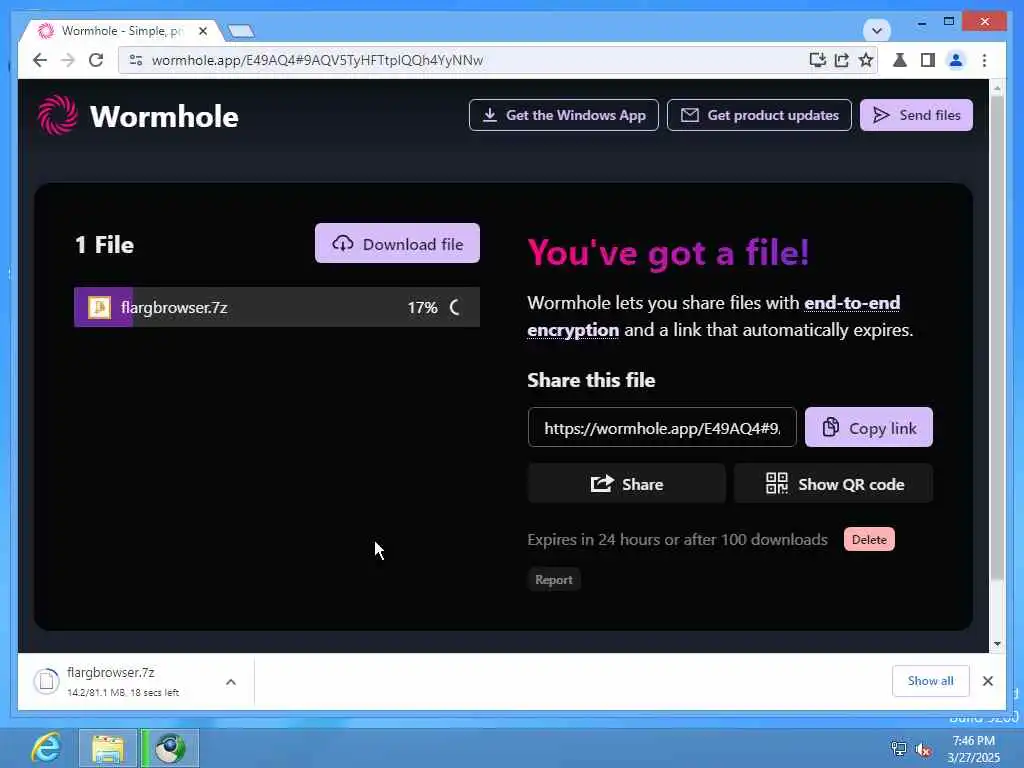The image size is (1024, 768).
Task: Open Internet Explorer from the taskbar
Action: 46,748
